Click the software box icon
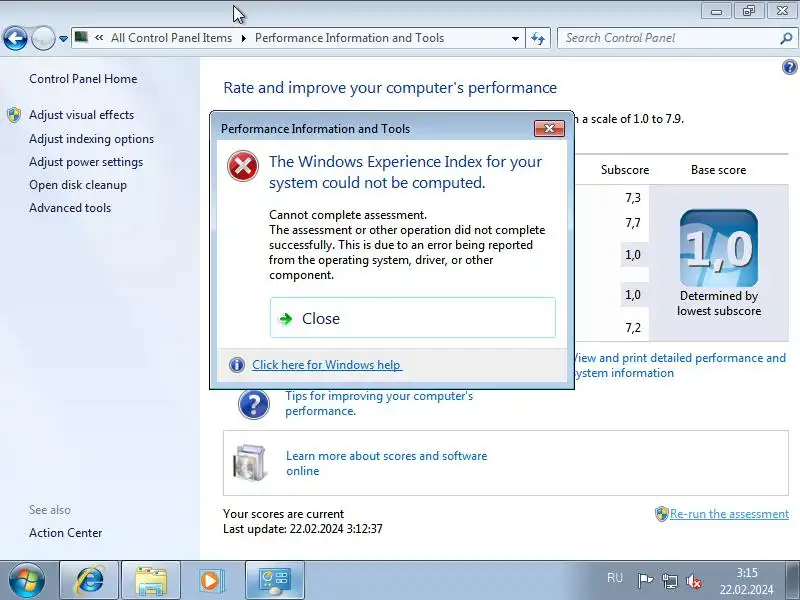Image resolution: width=800 pixels, height=600 pixels. pos(249,463)
